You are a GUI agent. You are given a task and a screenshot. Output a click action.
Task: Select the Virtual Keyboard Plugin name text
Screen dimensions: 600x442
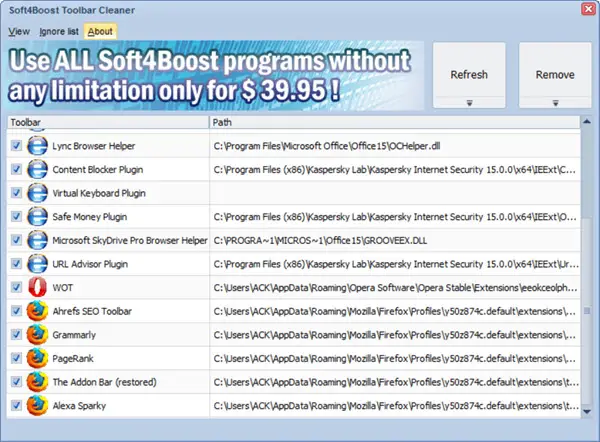99,193
